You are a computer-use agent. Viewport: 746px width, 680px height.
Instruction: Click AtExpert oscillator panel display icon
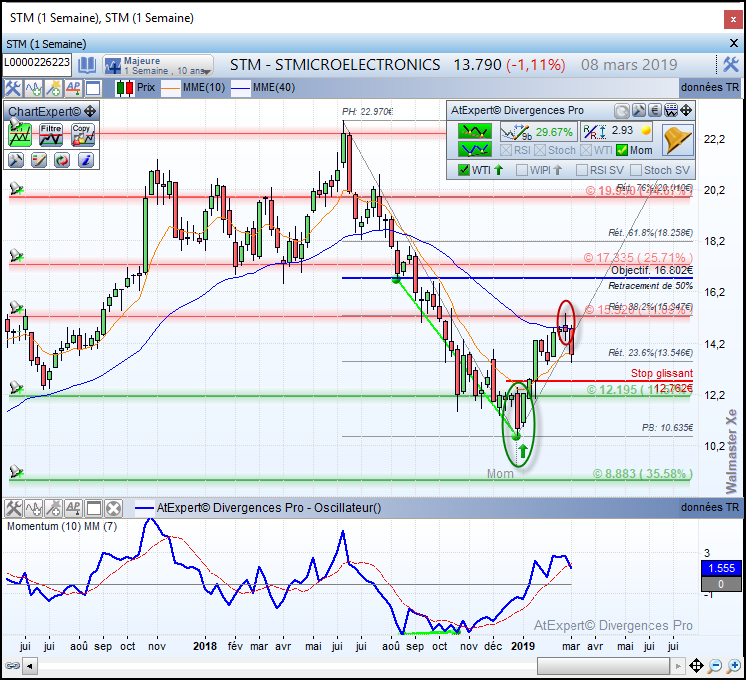tap(671, 110)
